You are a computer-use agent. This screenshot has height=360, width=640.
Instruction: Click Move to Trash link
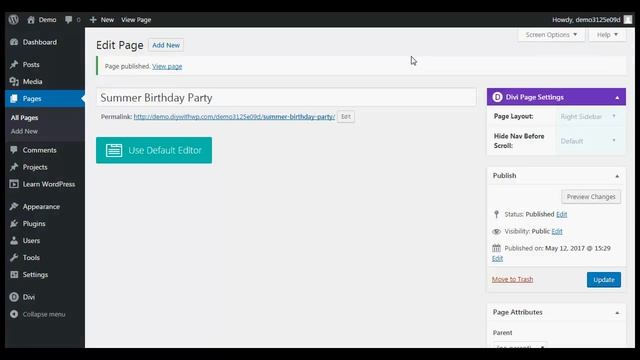[x=512, y=280]
